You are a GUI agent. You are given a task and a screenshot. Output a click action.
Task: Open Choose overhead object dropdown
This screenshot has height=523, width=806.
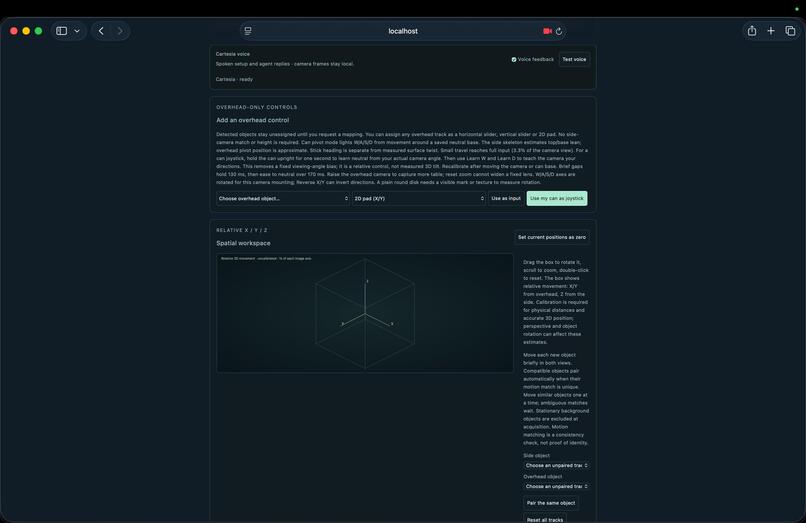tap(283, 199)
